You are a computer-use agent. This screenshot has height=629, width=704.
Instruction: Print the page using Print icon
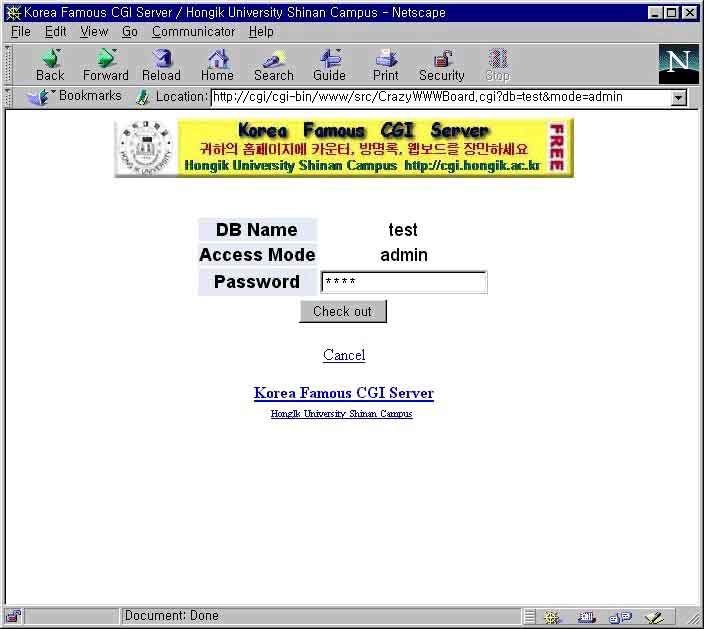point(386,65)
